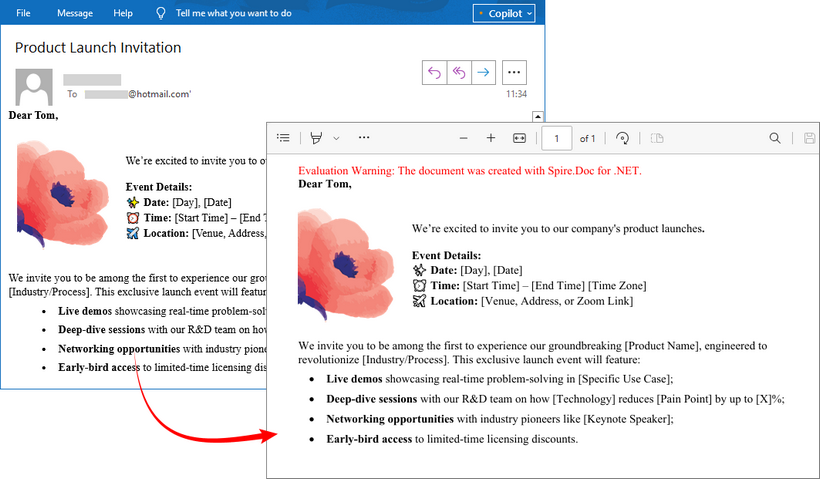This screenshot has height=479, width=820.
Task: Toggle the PDF table of contents icon
Action: pyautogui.click(x=283, y=138)
